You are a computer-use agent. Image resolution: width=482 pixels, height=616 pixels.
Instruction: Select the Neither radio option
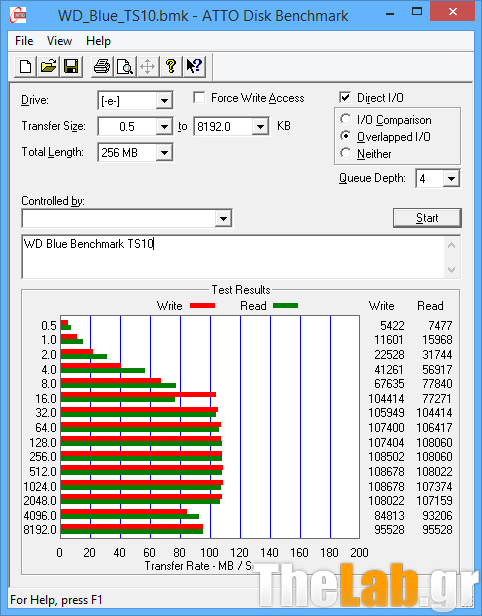click(x=346, y=153)
